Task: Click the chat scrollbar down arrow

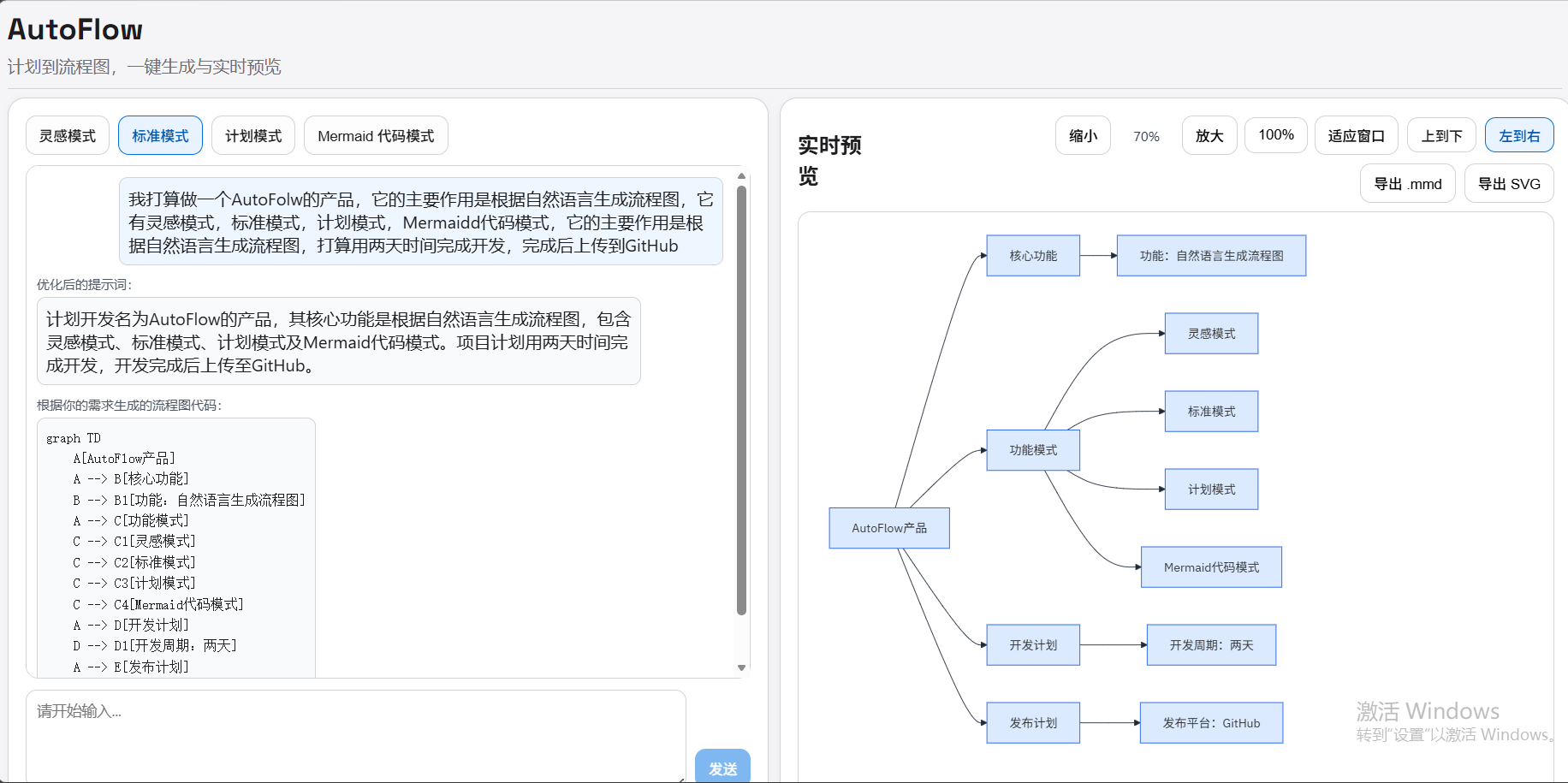Action: point(741,667)
